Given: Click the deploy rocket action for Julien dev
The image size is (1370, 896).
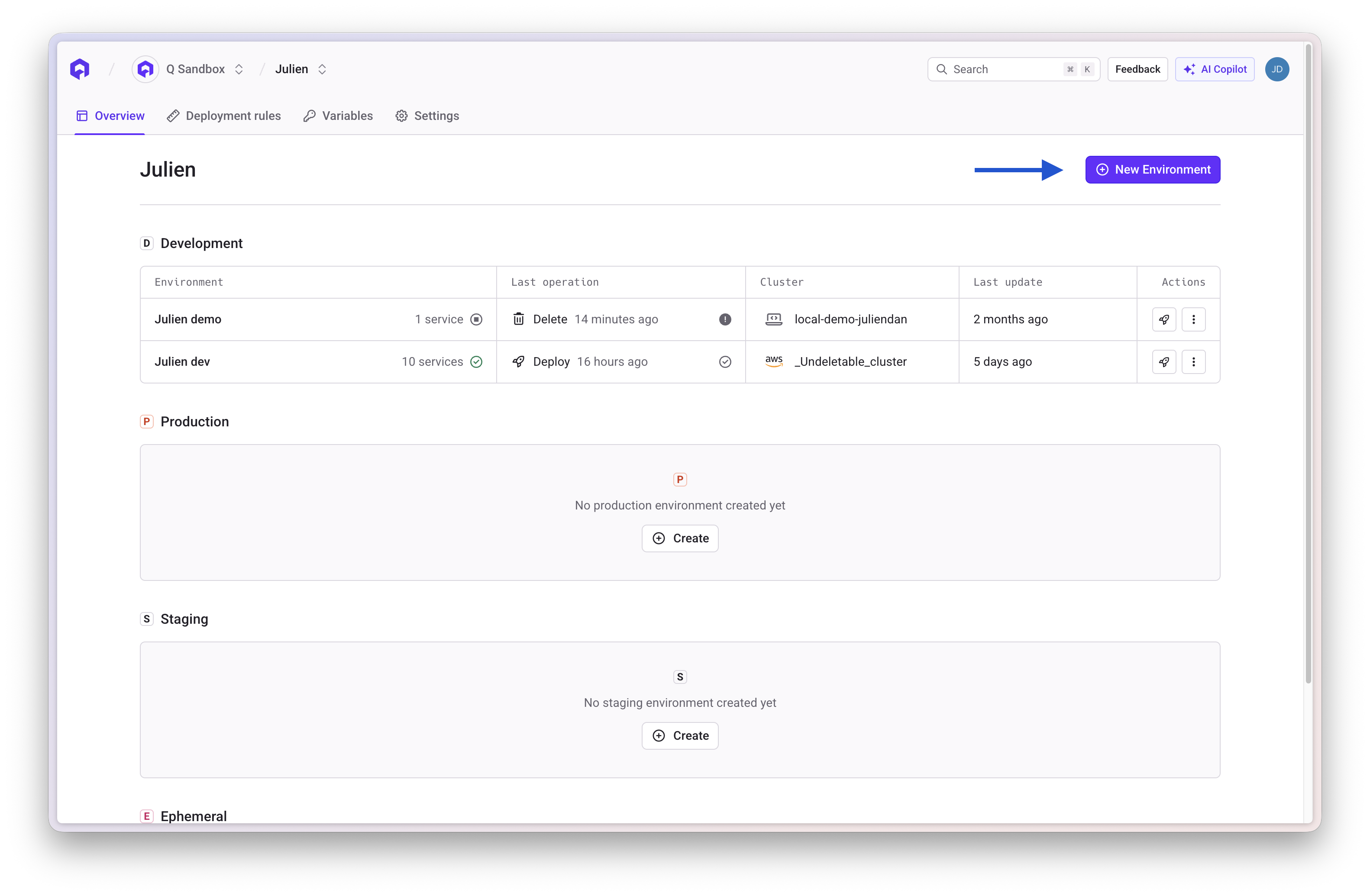Looking at the screenshot, I should (1164, 362).
